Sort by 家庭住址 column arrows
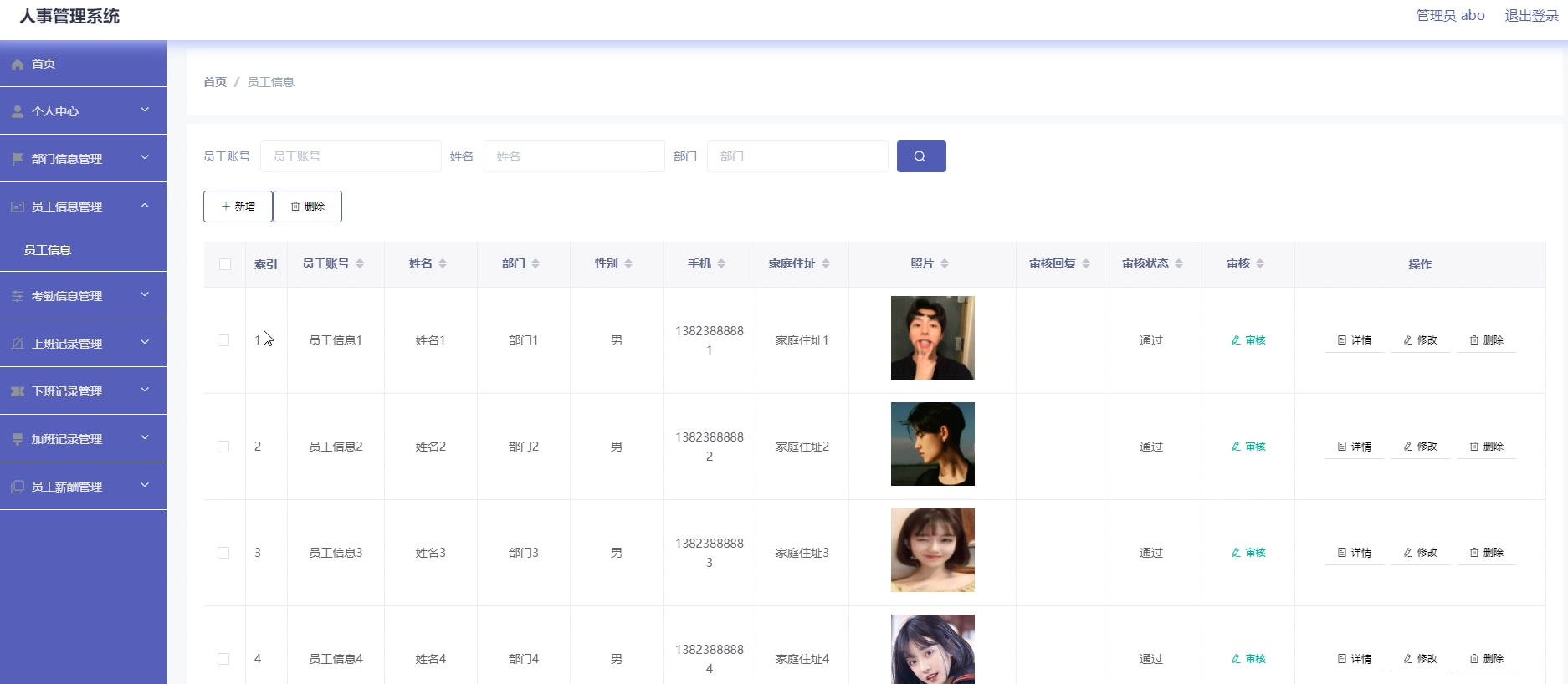Screen dimensions: 1568x684 coord(826,263)
